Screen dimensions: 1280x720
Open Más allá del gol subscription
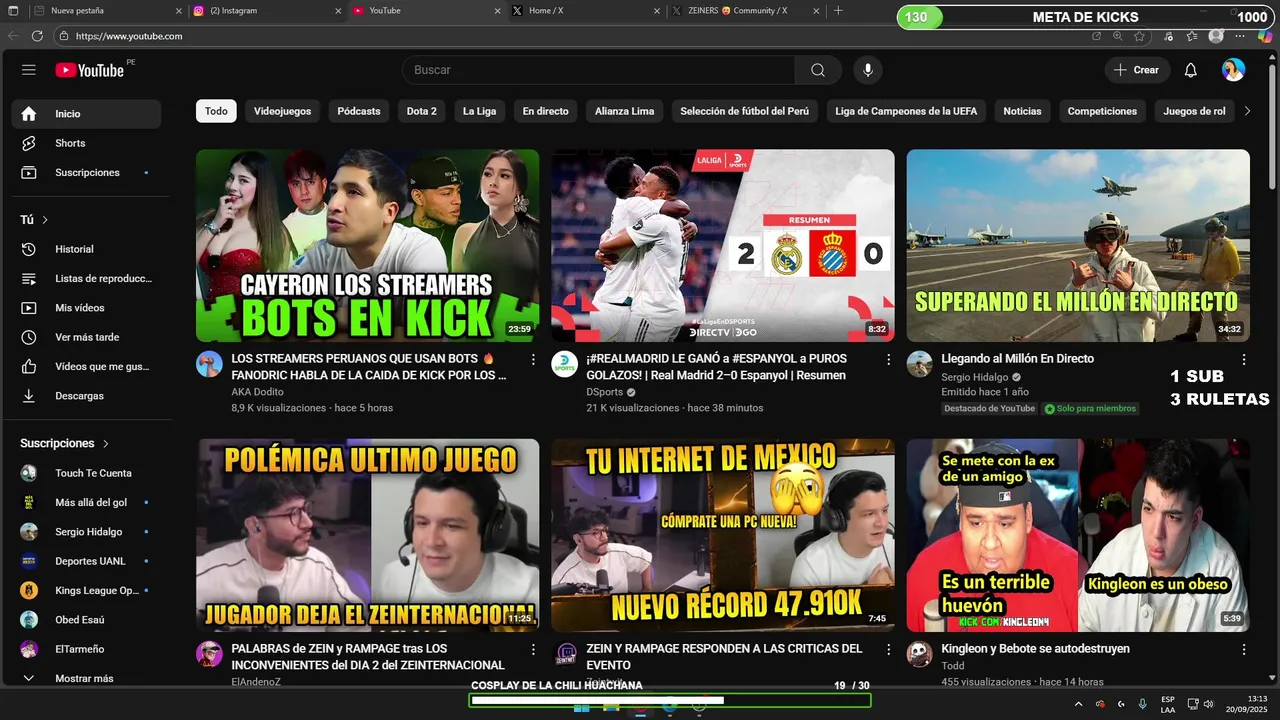86,502
